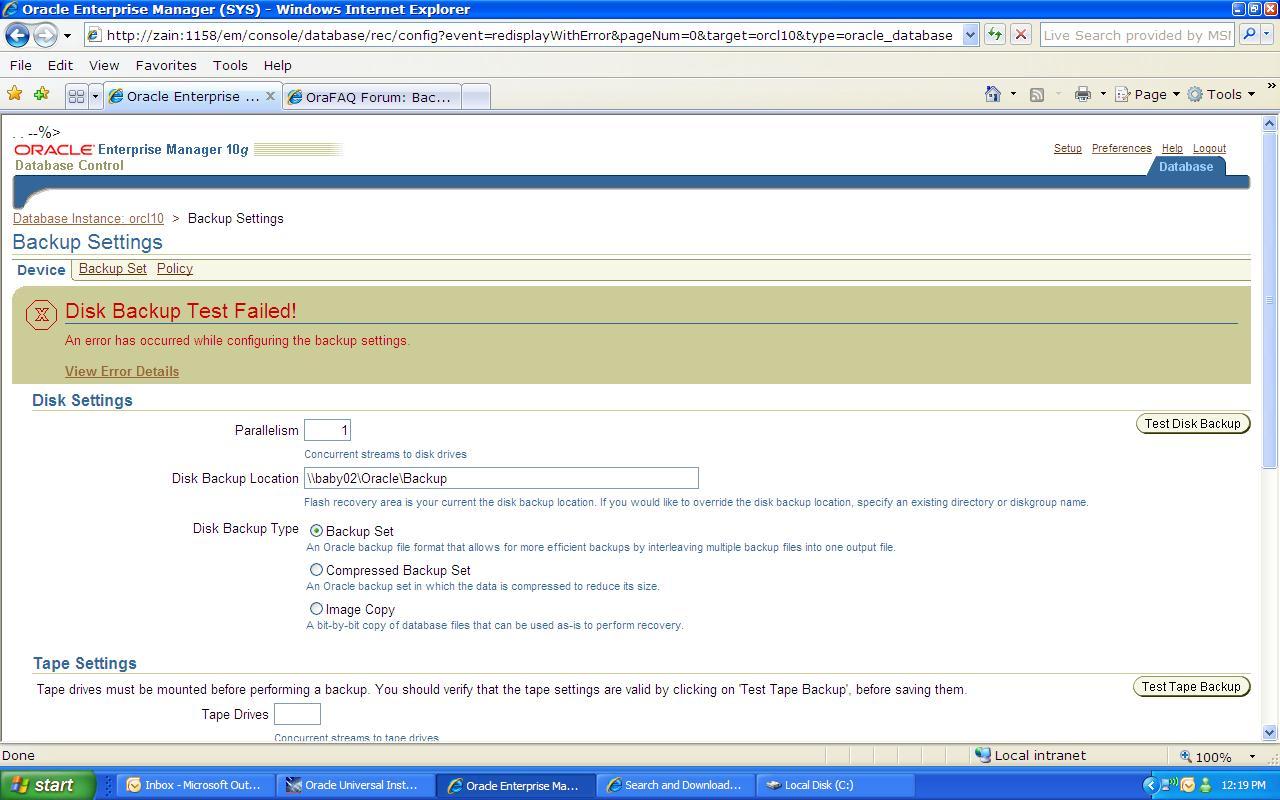The image size is (1280, 800).
Task: Click the Stop loading X icon
Action: (1021, 34)
